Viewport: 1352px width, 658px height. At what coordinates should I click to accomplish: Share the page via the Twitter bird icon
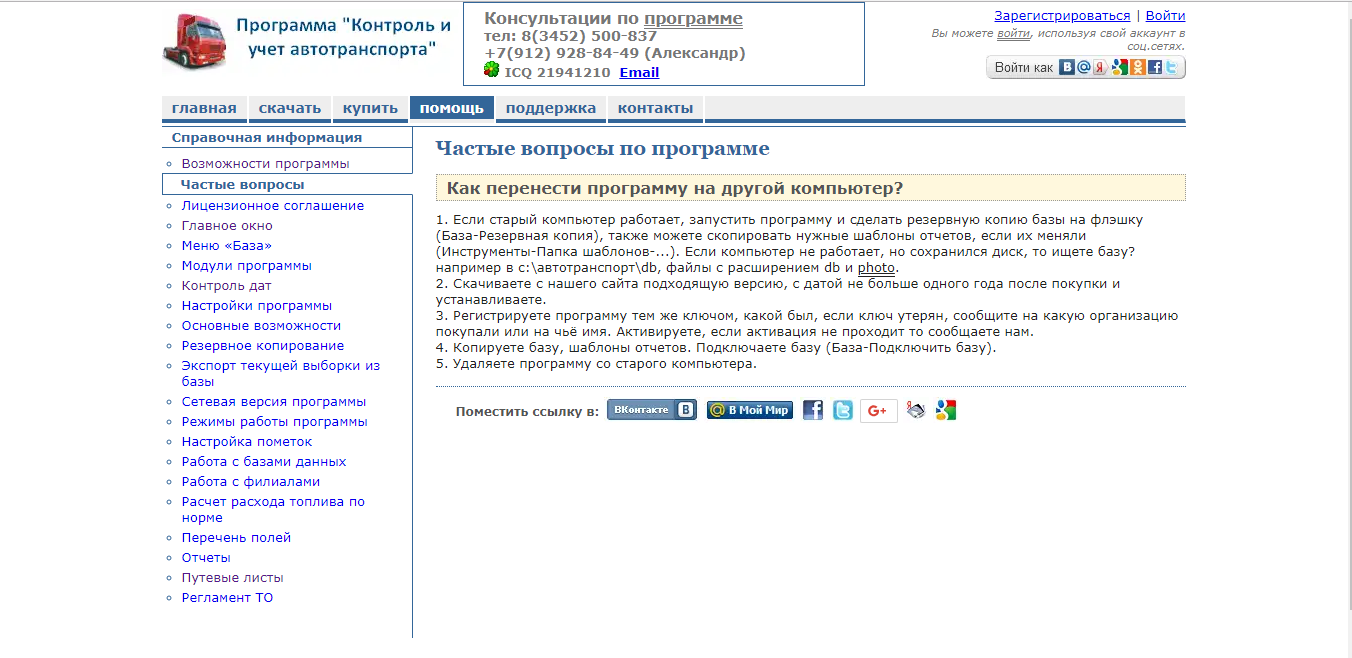point(843,410)
